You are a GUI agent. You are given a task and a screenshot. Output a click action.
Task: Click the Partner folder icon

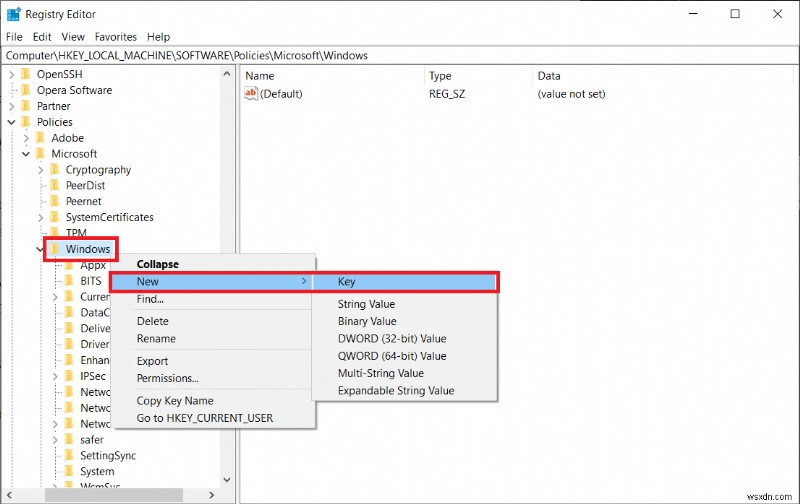(x=26, y=106)
